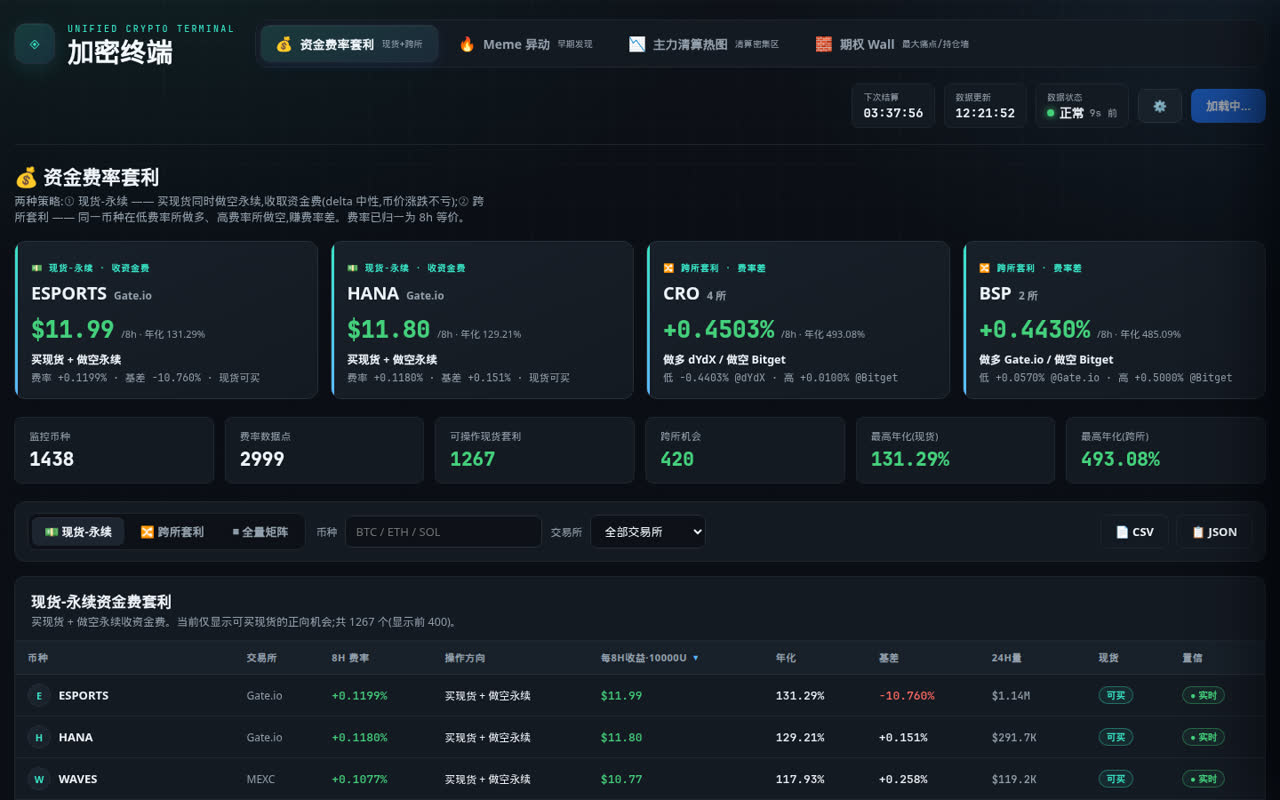Click the 加载中... button
1280x800 pixels.
pos(1228,106)
